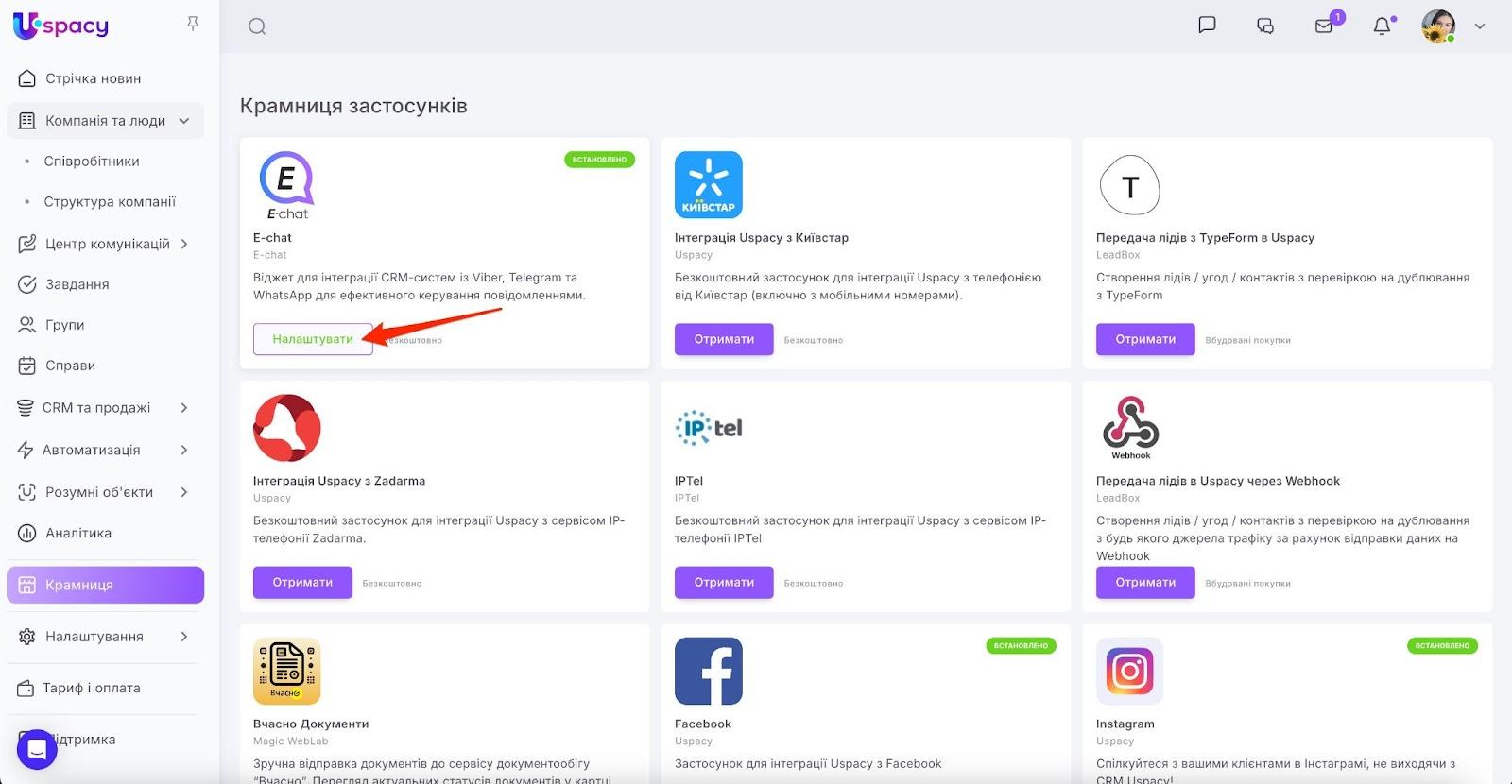Click Отримати for Zadarma integration
This screenshot has height=784, width=1512.
pyautogui.click(x=302, y=582)
